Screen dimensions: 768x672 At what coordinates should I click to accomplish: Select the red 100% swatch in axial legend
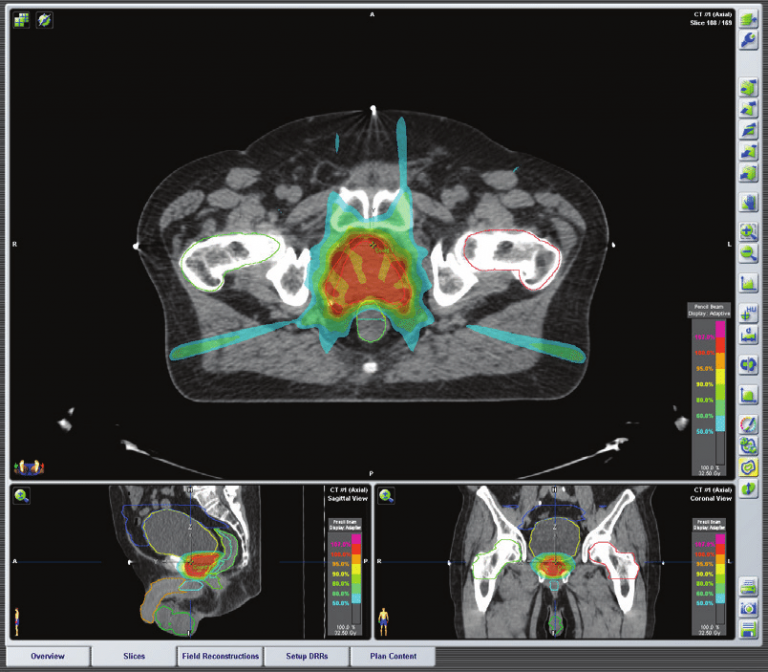click(720, 345)
